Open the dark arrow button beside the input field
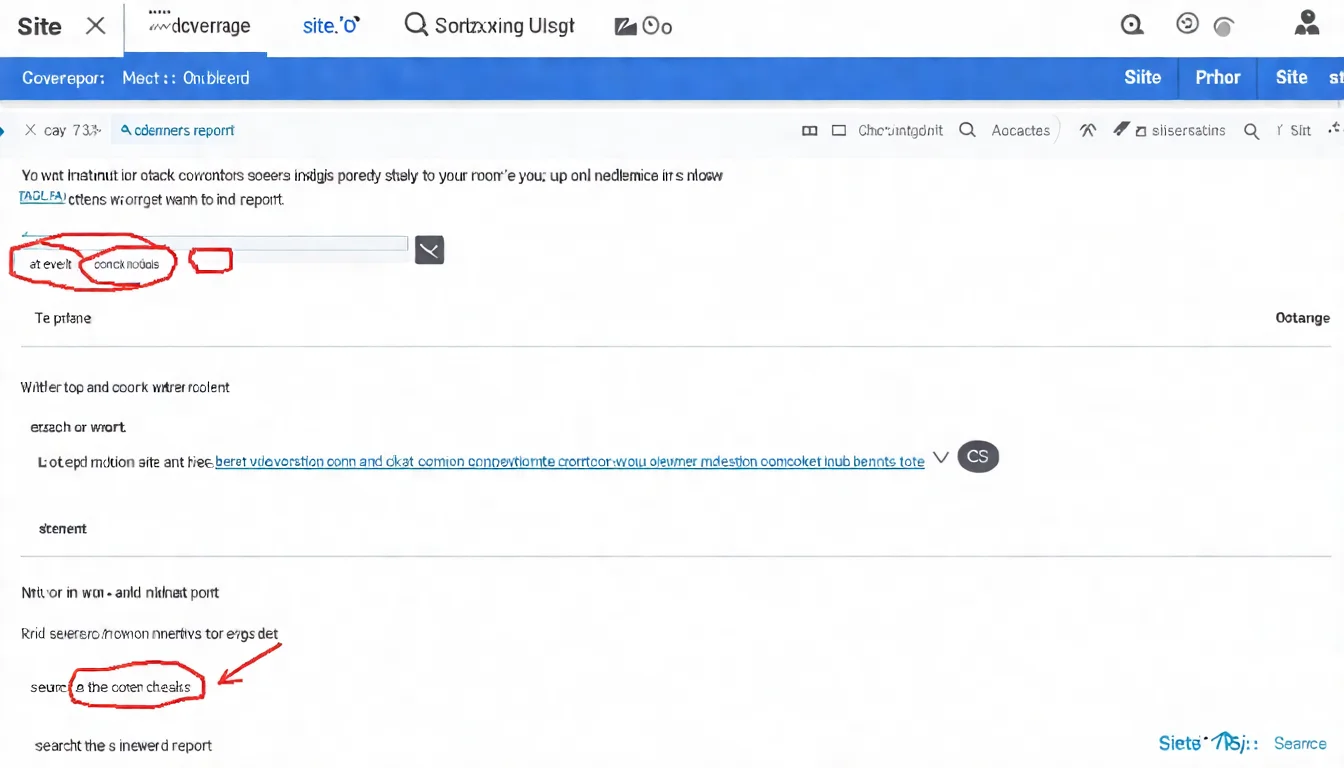The image size is (1344, 768). click(429, 249)
